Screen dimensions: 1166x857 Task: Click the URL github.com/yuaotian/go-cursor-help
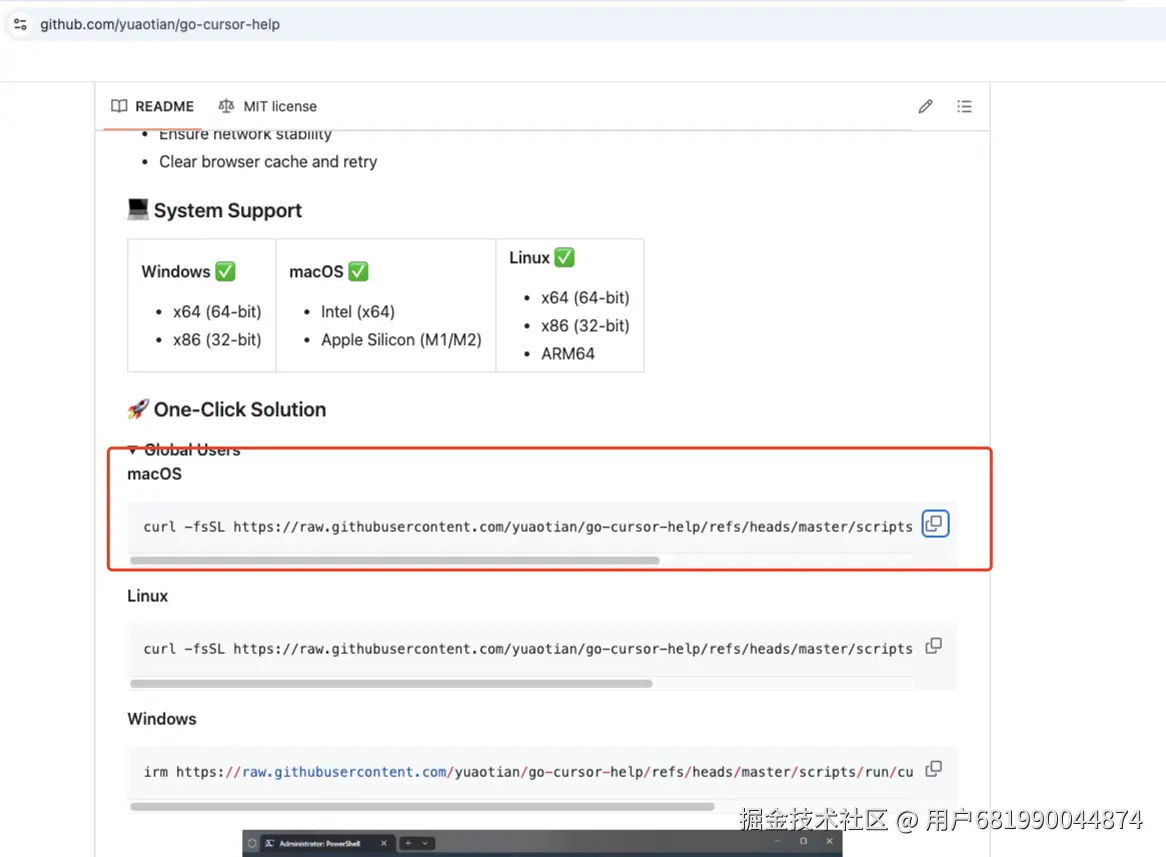coord(160,25)
